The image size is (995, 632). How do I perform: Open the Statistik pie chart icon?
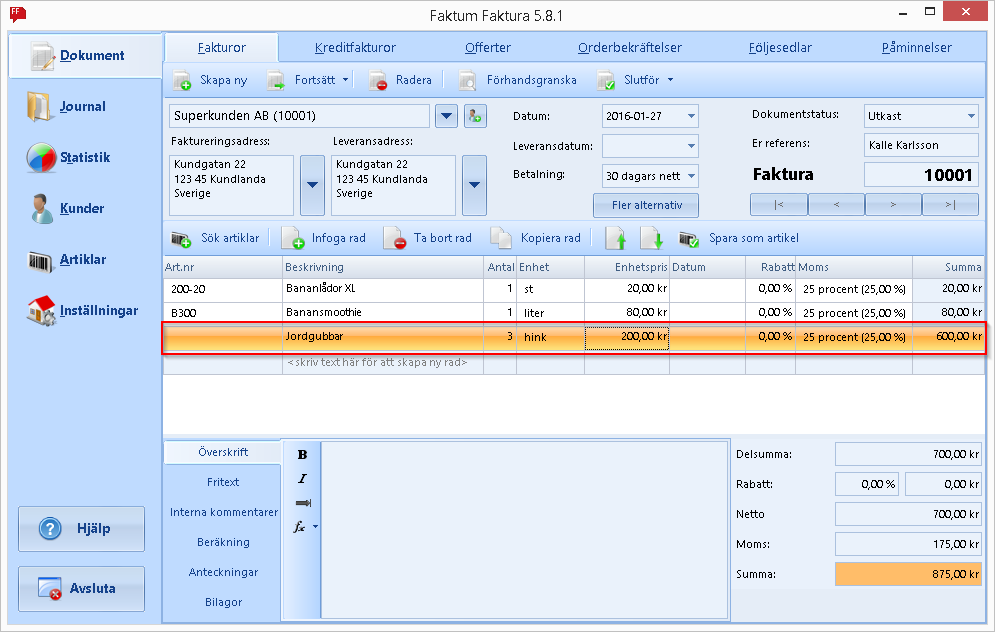tap(41, 158)
